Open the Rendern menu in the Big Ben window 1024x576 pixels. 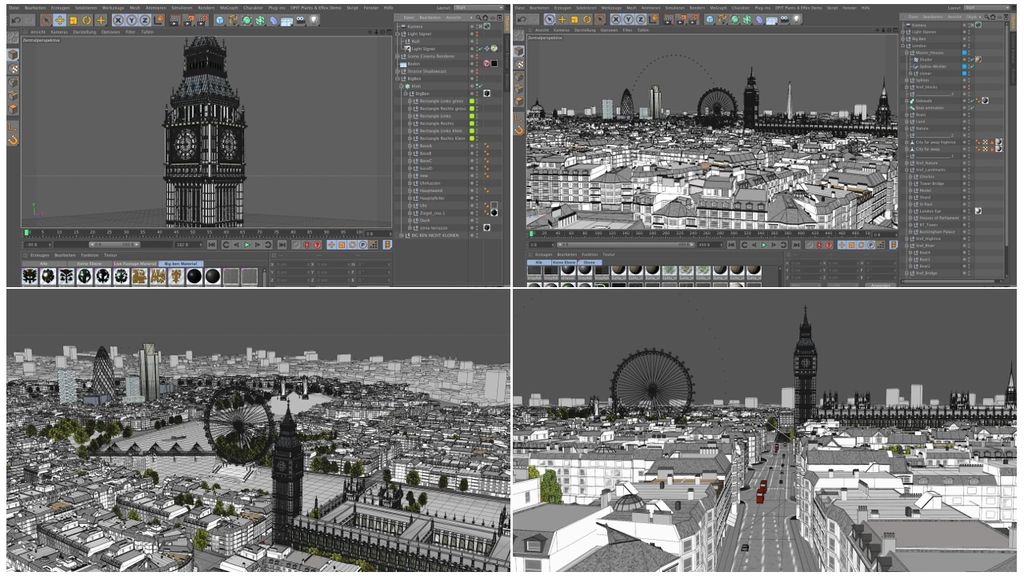(204, 7)
